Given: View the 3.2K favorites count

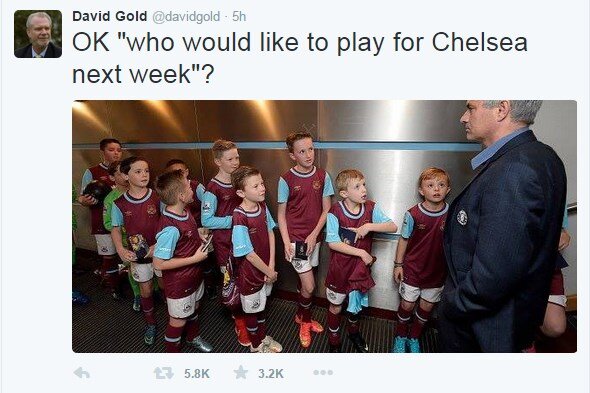Looking at the screenshot, I should tap(271, 373).
